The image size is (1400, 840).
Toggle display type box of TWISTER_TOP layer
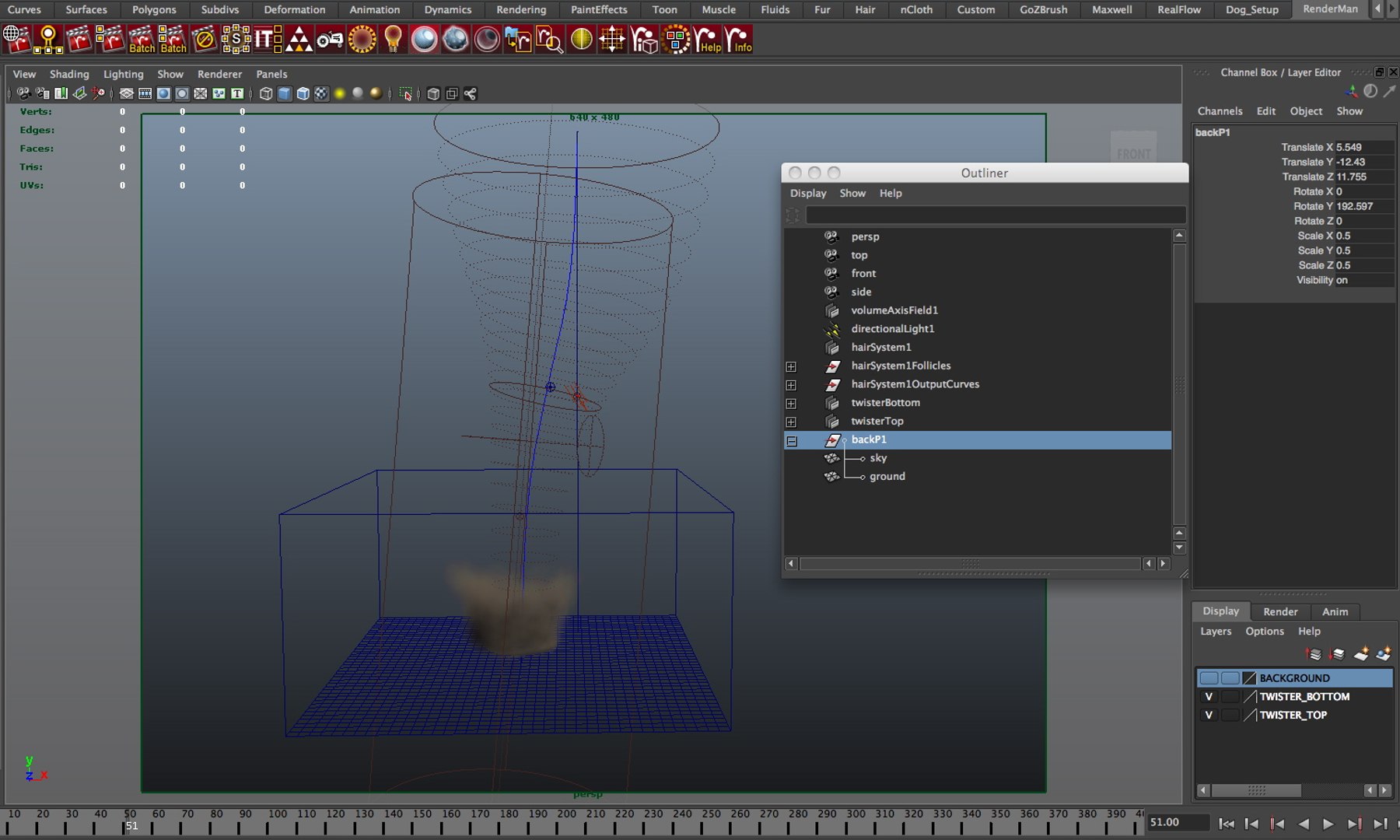point(1230,716)
